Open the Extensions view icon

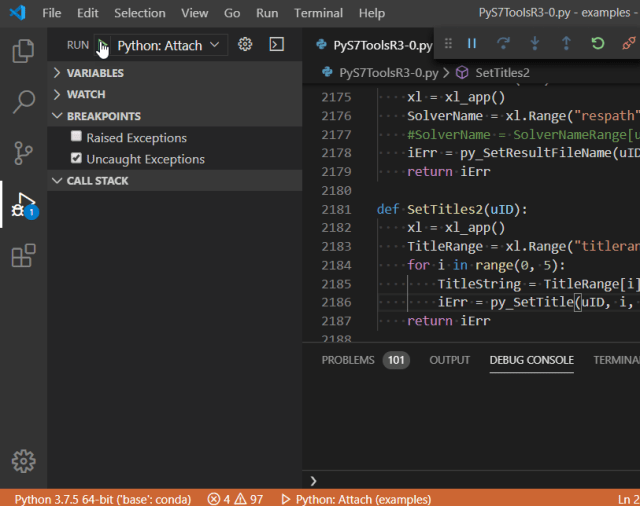tap(23, 257)
